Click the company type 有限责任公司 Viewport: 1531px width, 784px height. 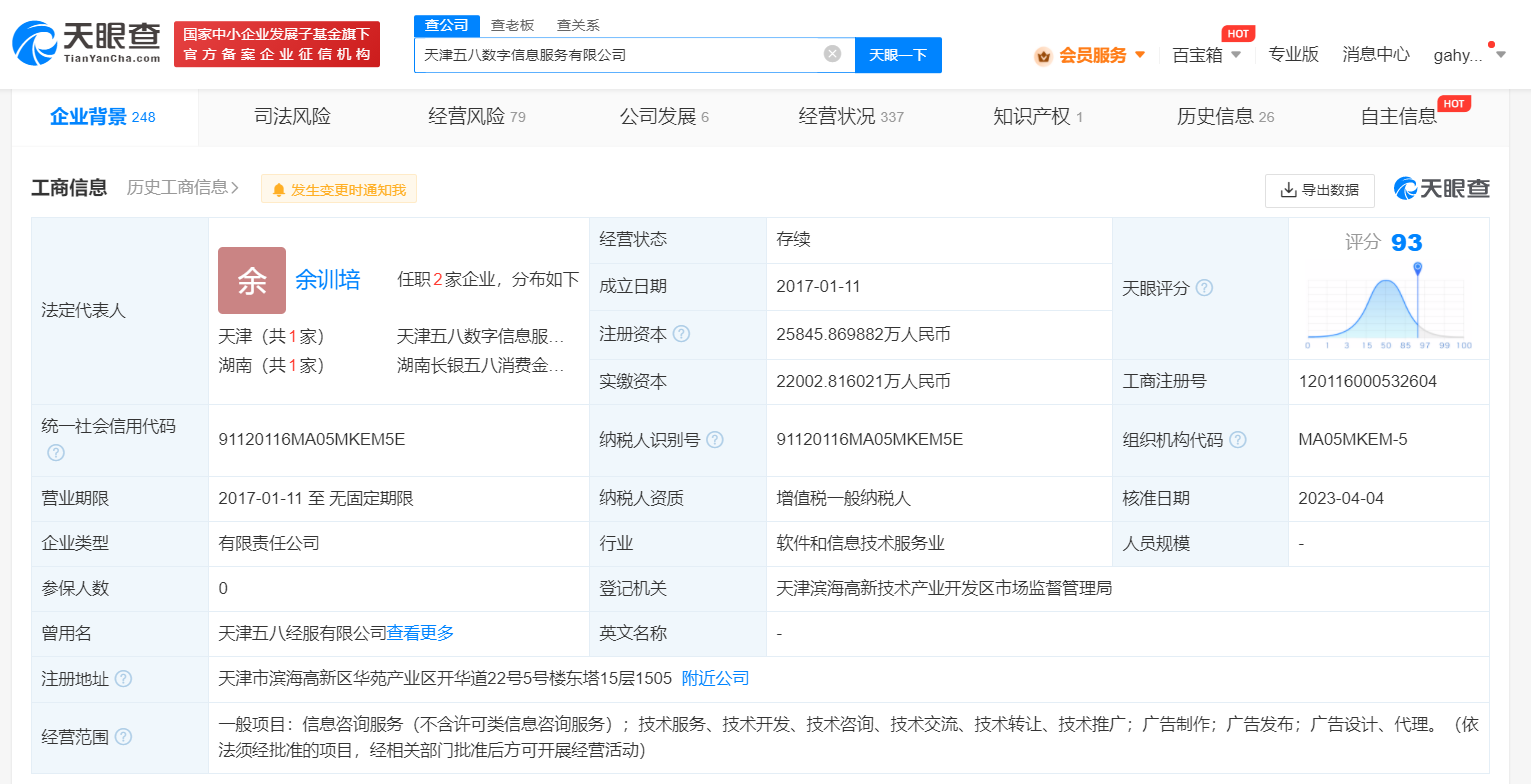(269, 544)
